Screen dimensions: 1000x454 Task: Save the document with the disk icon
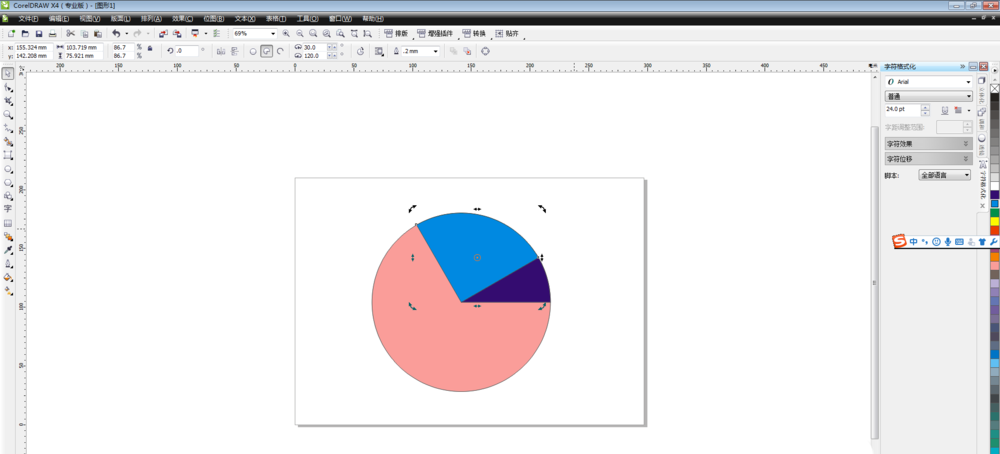coord(39,33)
